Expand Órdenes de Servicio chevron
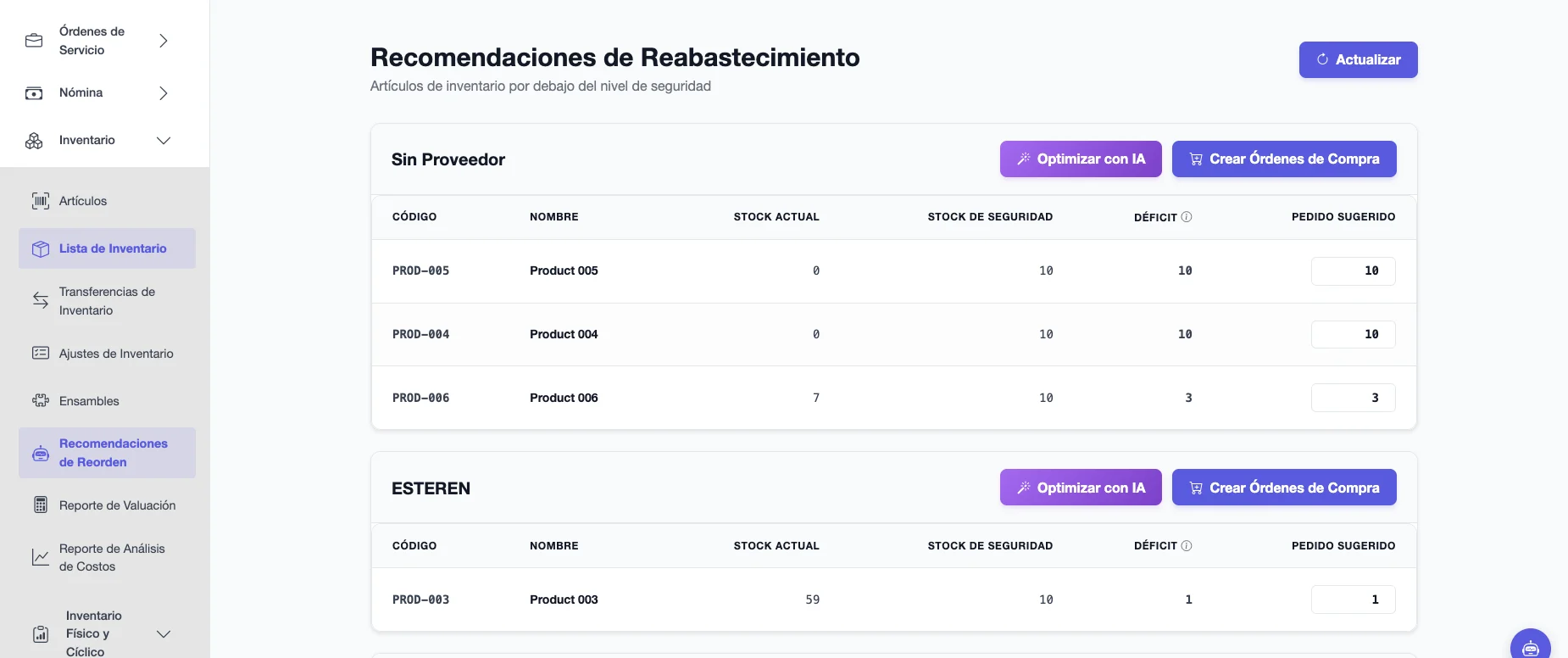 (164, 41)
